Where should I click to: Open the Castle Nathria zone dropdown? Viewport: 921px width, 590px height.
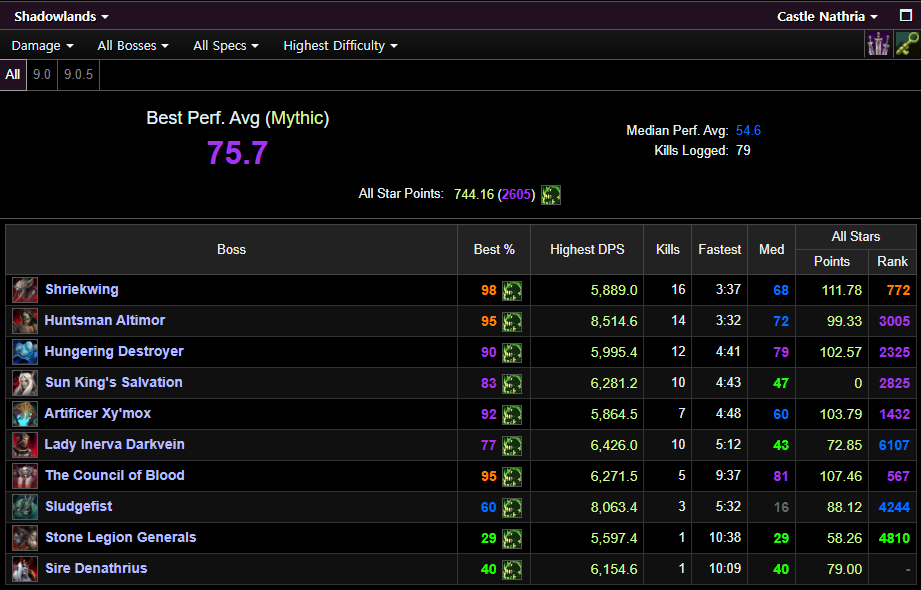827,16
